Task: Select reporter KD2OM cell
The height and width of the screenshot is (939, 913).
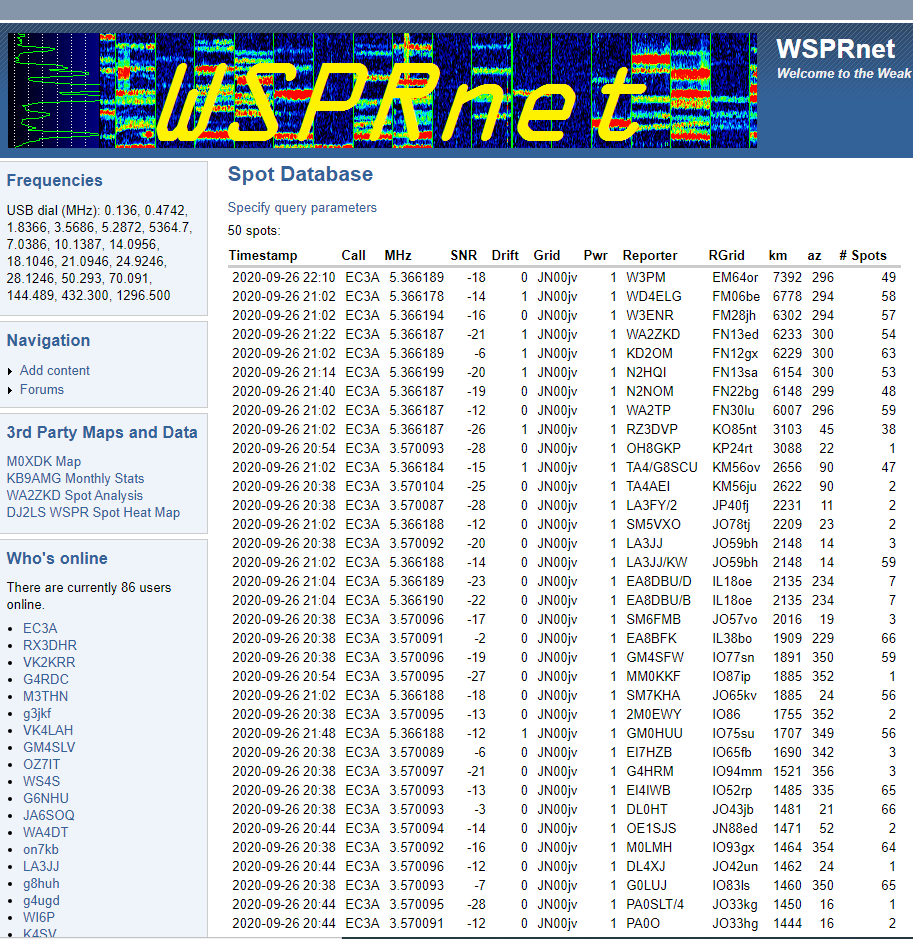Action: click(649, 353)
